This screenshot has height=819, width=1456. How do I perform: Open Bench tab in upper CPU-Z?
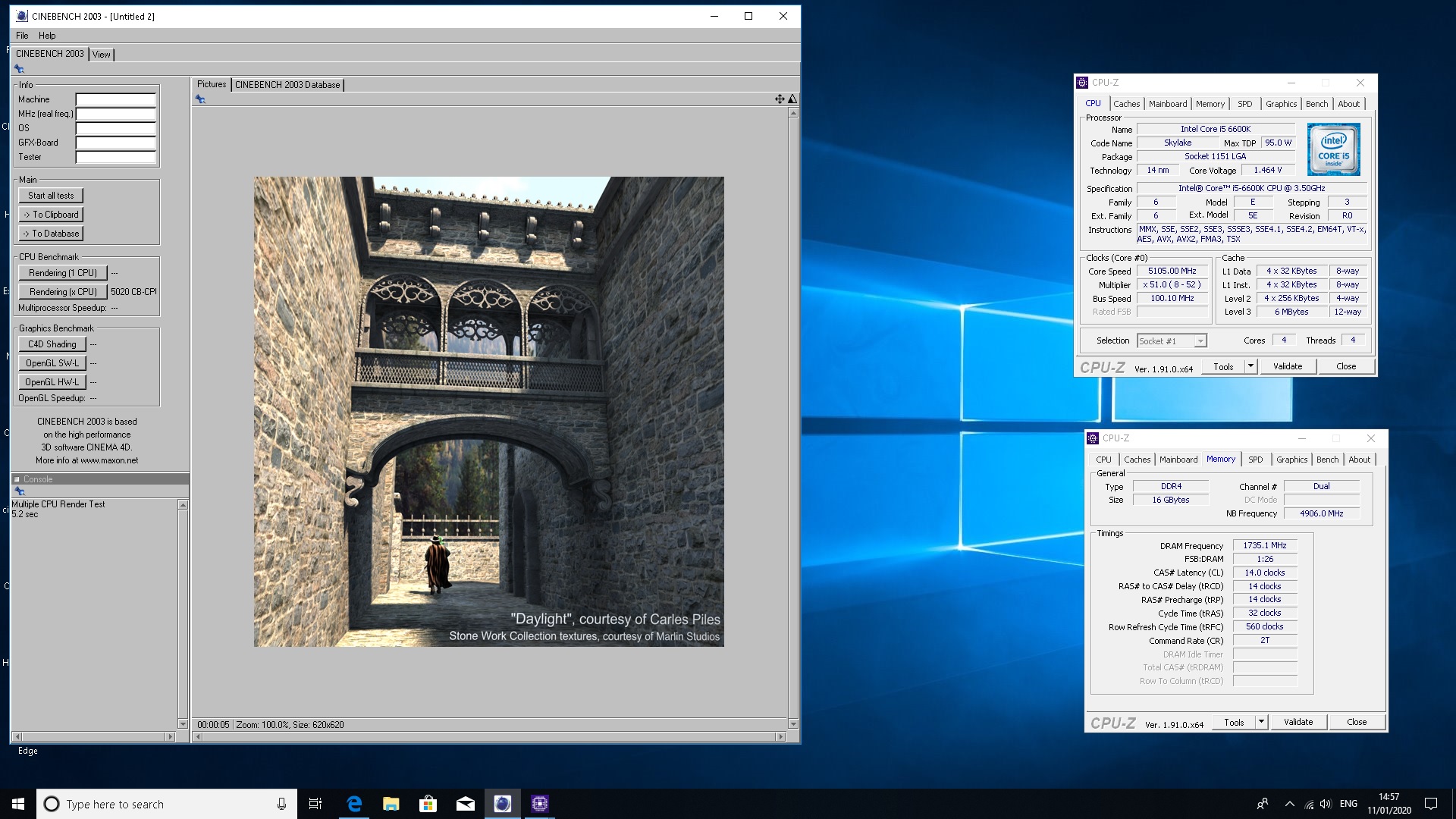(x=1317, y=104)
